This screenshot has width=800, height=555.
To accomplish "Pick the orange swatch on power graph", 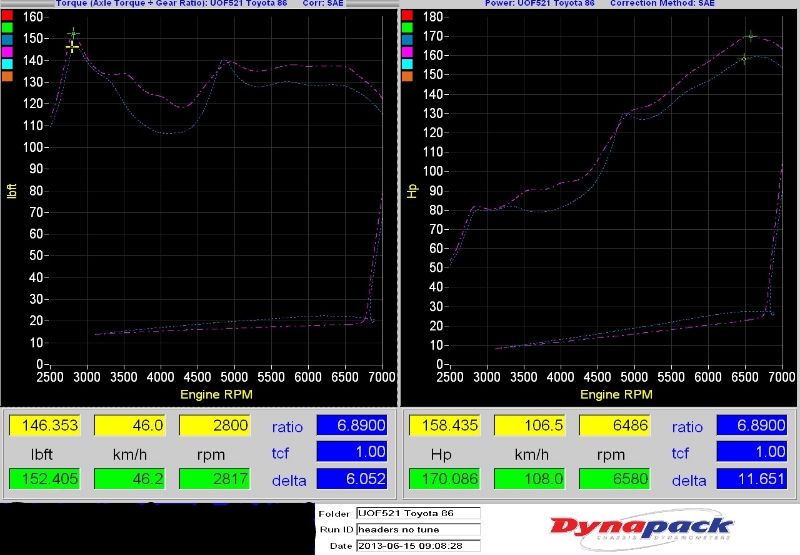I will [407, 77].
